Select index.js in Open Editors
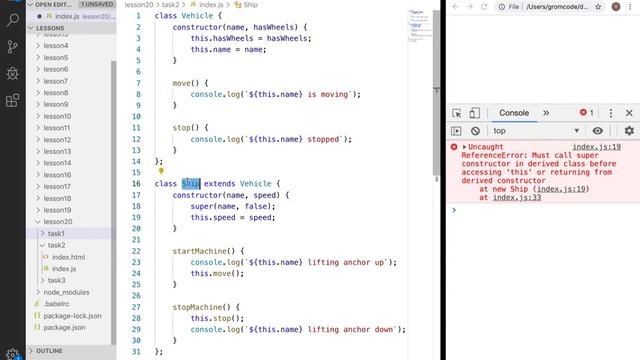Viewport: 640px width, 360px height. 71,16
